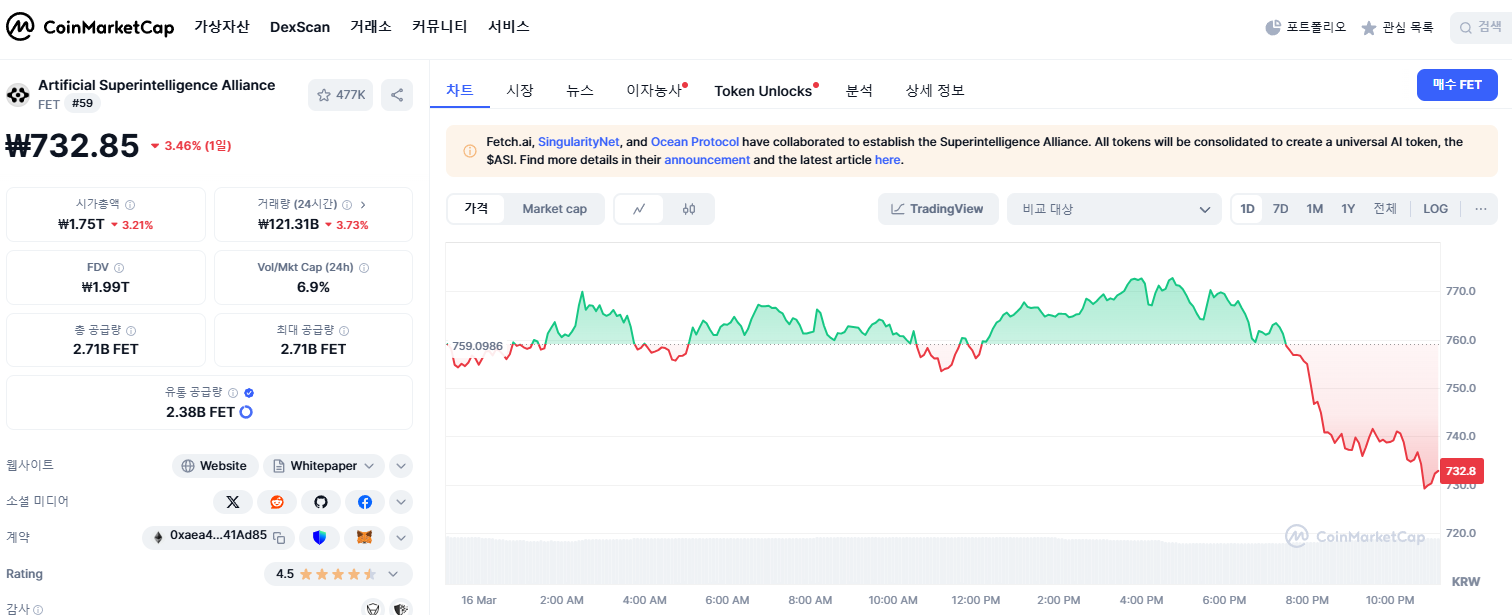Click info icon next to 최대 공급량
The width and height of the screenshot is (1512, 615).
344,330
